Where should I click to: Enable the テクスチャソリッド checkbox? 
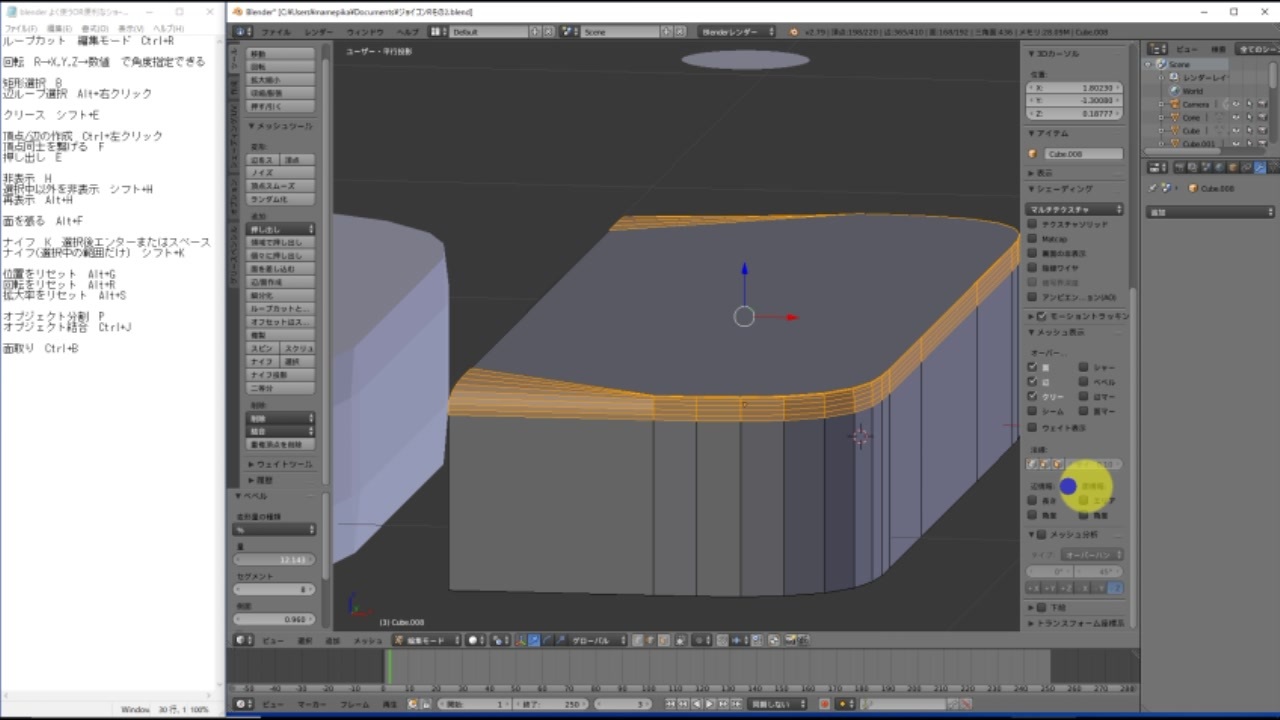click(1033, 225)
